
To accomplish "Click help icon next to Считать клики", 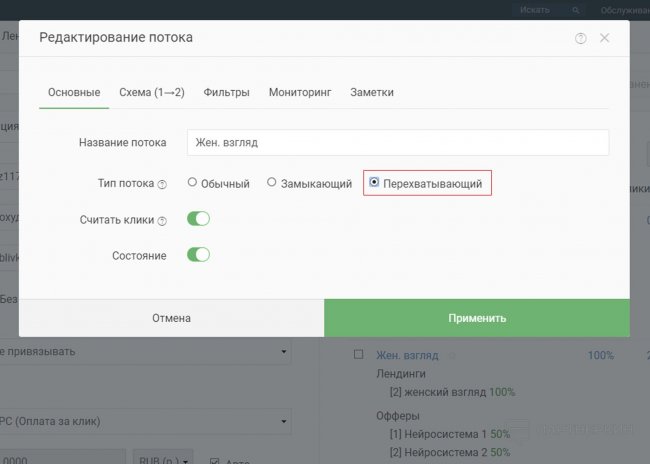I will (x=162, y=221).
